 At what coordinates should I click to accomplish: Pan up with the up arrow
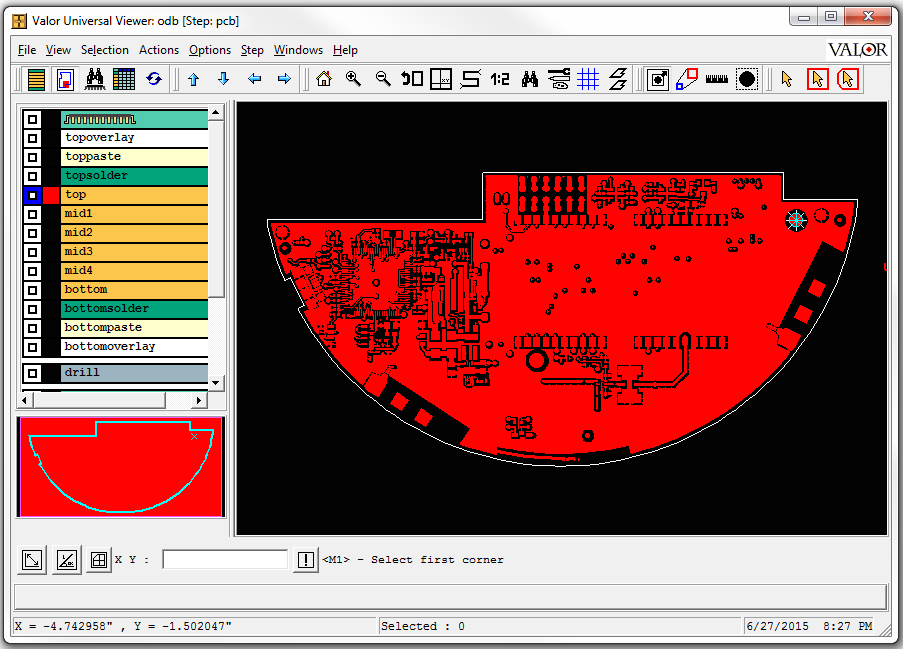click(x=194, y=79)
